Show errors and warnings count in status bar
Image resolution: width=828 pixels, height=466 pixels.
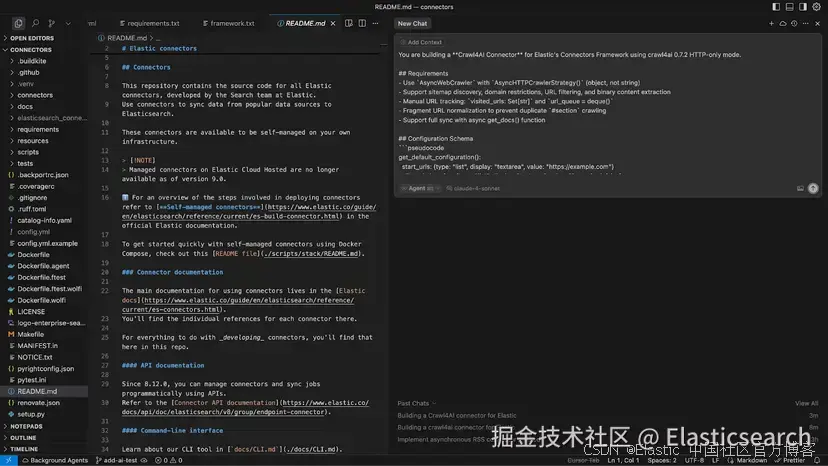click(168, 460)
